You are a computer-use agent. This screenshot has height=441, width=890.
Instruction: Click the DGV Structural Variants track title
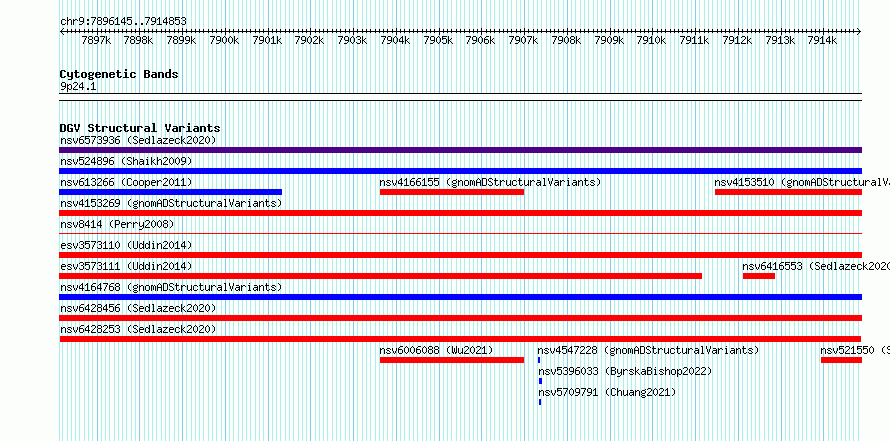[x=140, y=128]
